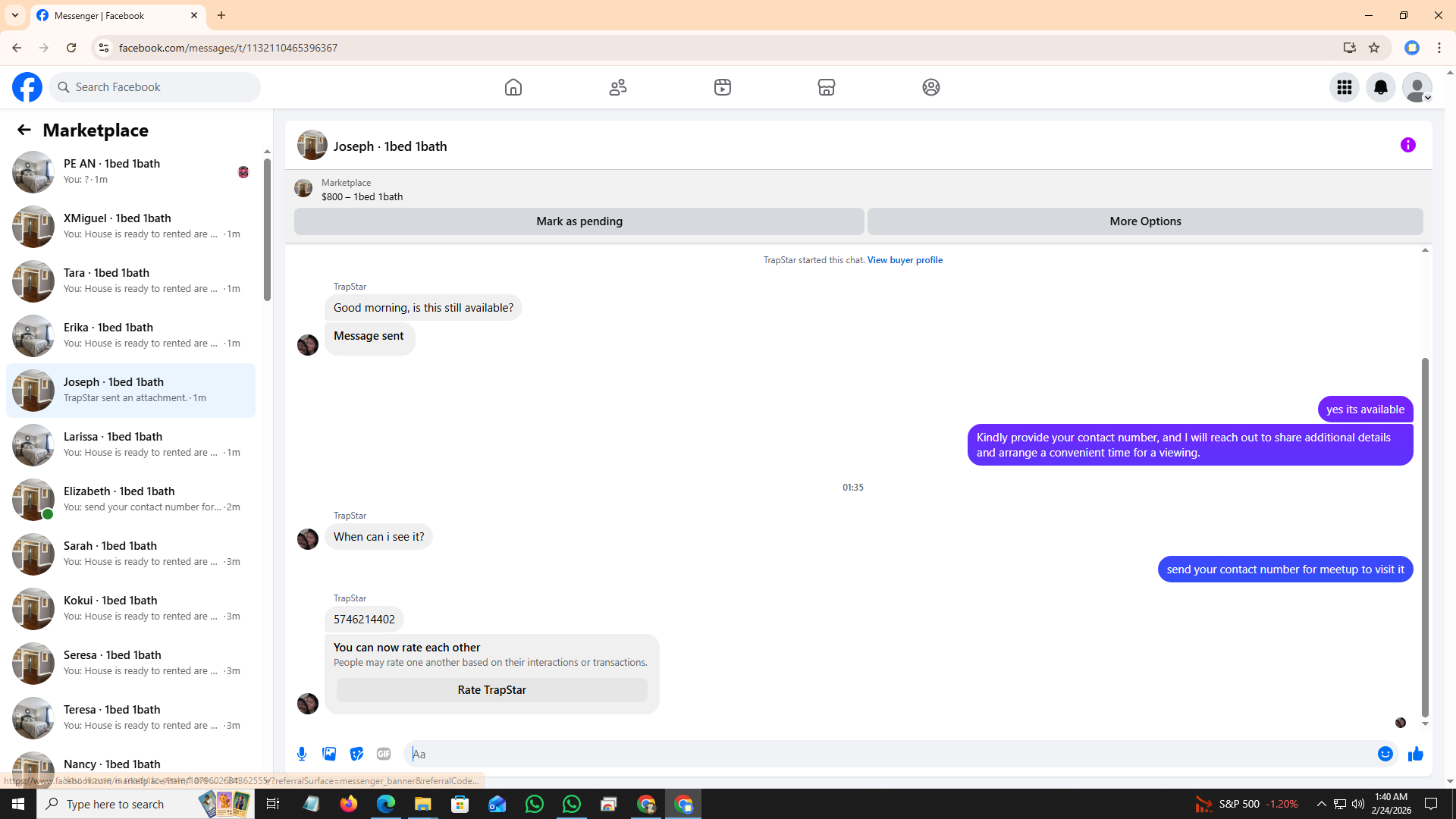This screenshot has width=1456, height=819.
Task: Expand the account profile menu
Action: click(1417, 87)
